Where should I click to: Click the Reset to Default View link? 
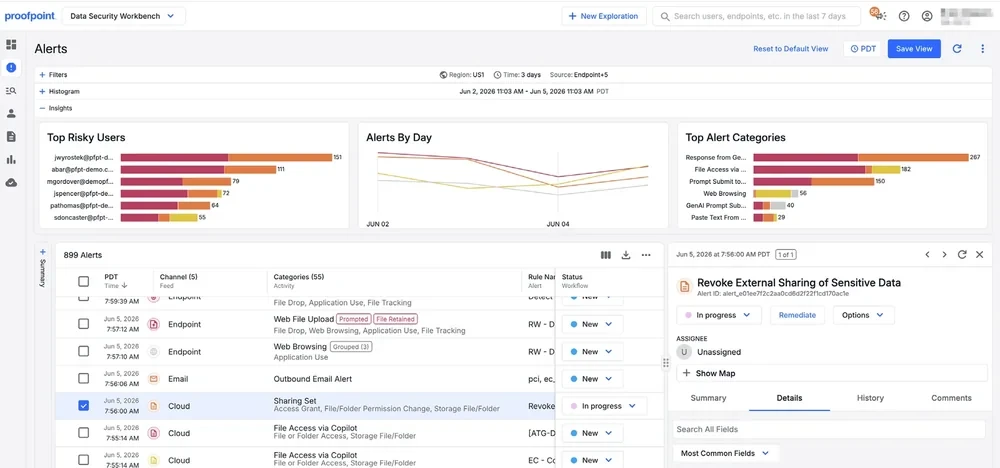[x=791, y=48]
